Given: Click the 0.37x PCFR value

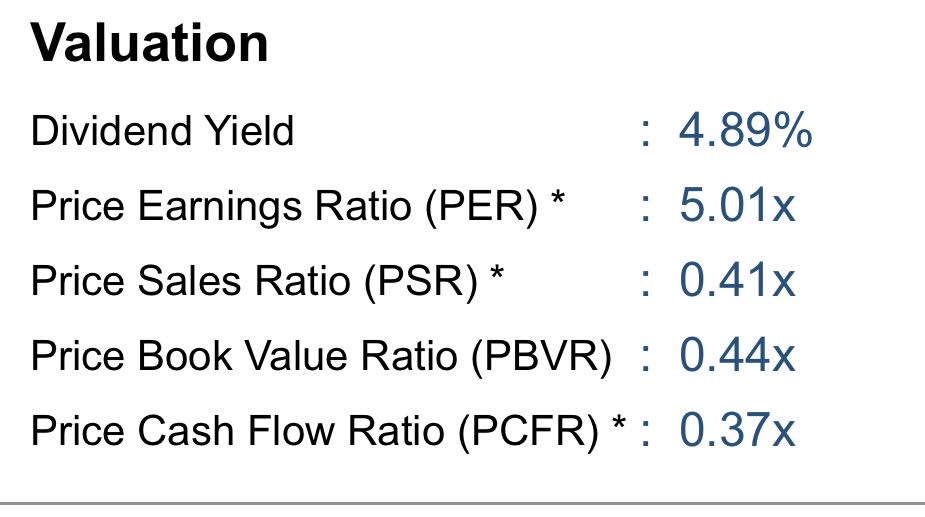Looking at the screenshot, I should 737,431.
